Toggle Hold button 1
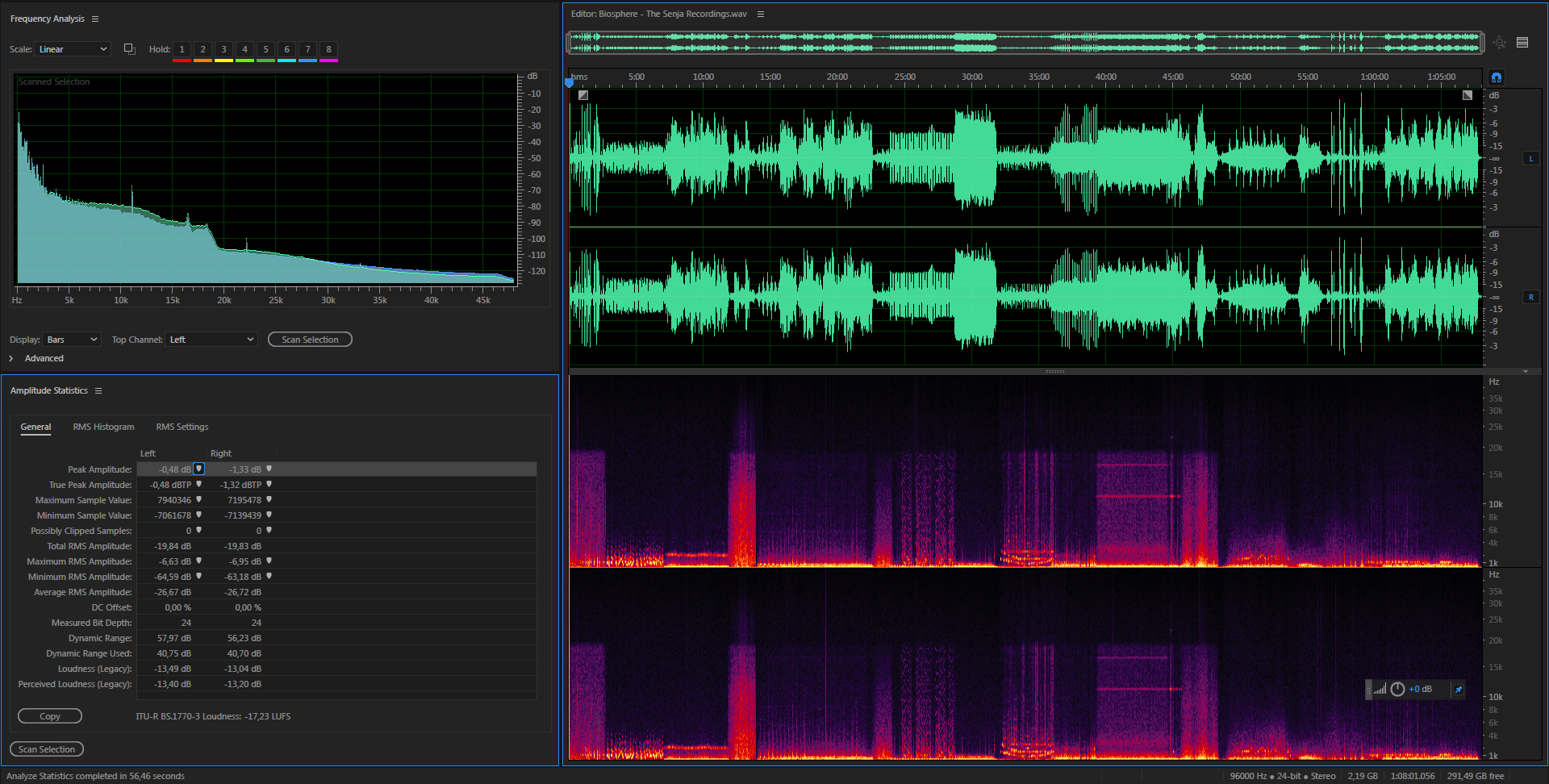The width and height of the screenshot is (1549, 784). (182, 50)
